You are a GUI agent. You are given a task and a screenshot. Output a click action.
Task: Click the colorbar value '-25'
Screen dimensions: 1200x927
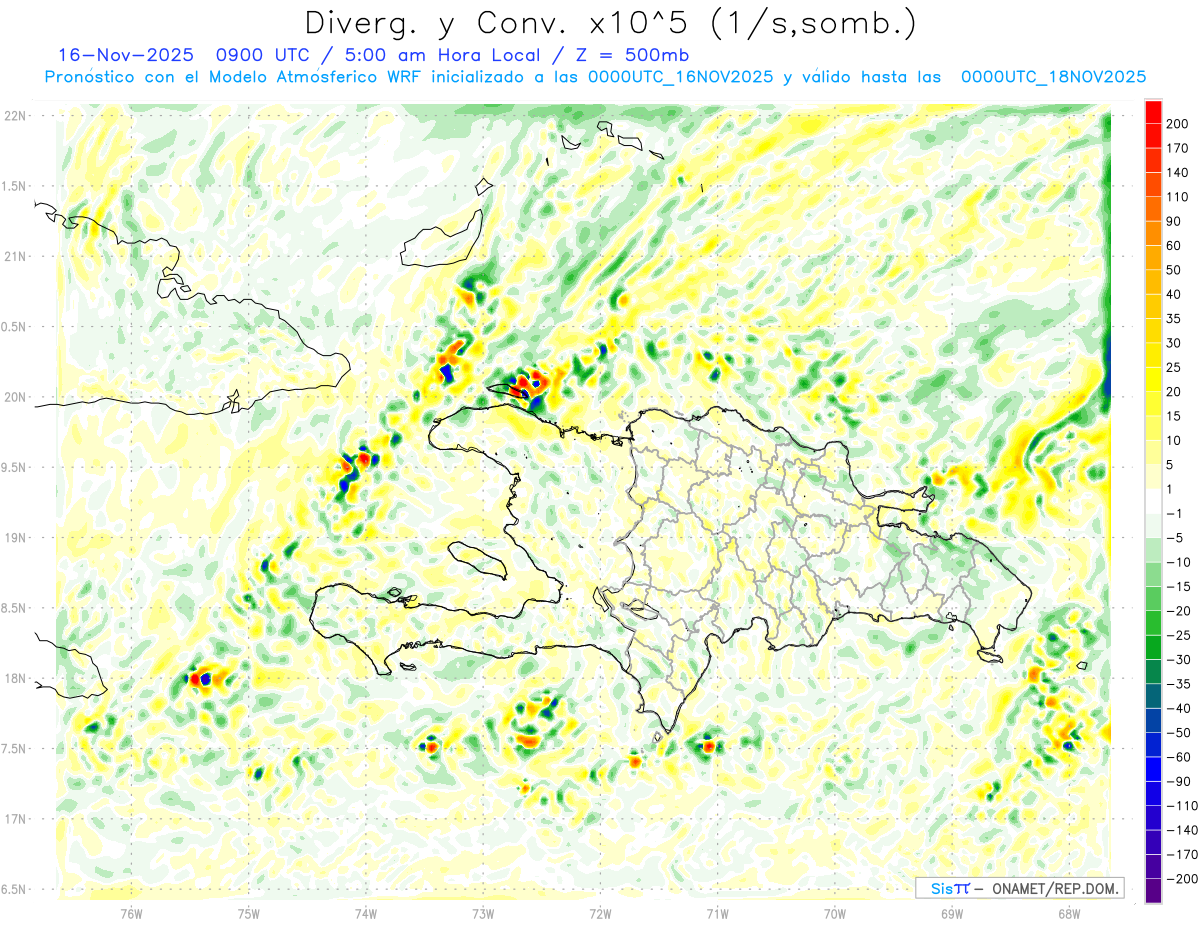[x=1181, y=635]
